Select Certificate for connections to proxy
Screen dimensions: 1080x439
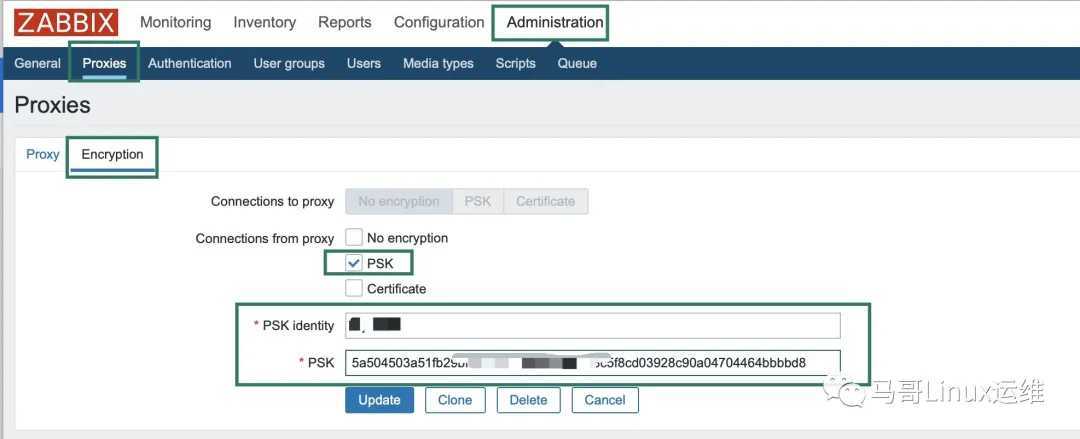tap(546, 201)
